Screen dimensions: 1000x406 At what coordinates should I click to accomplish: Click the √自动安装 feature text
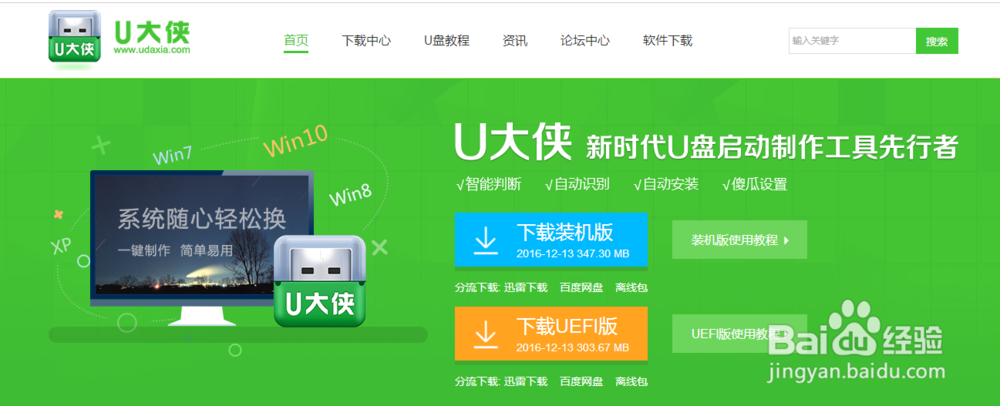pos(666,185)
